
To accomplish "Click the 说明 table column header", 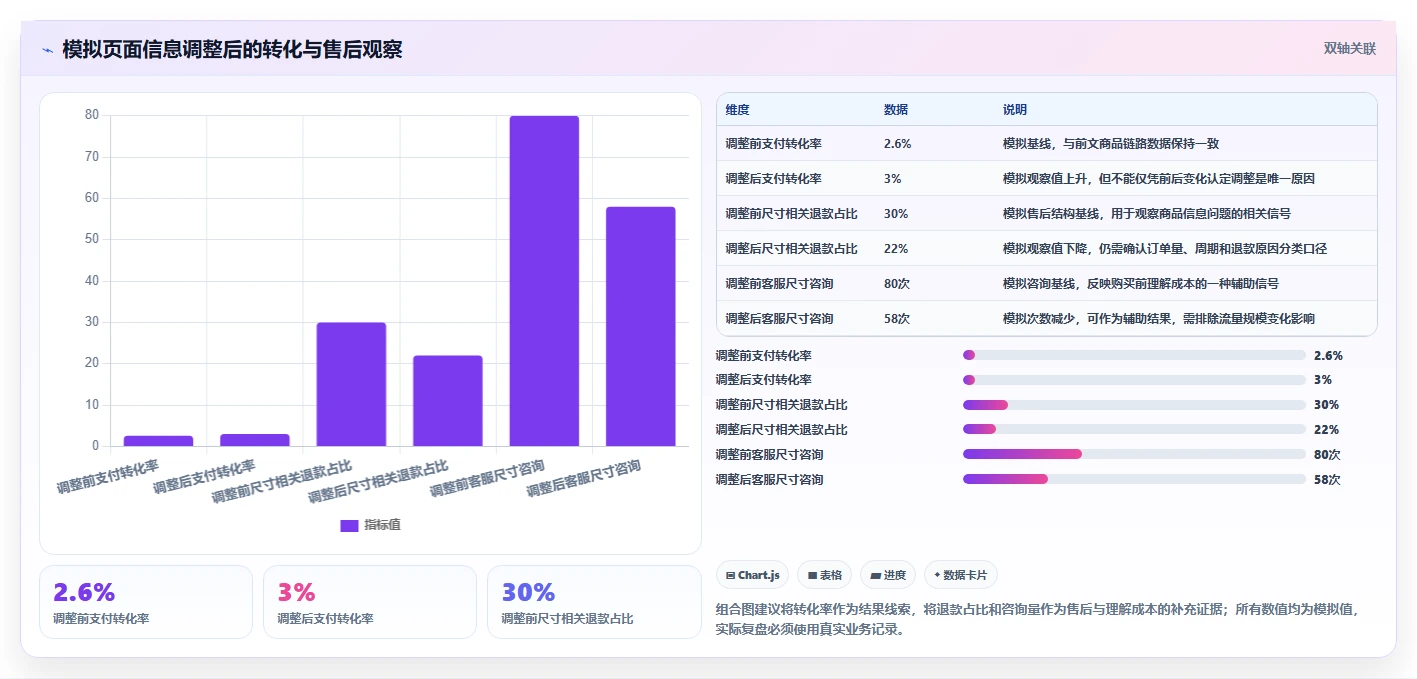I will point(1015,110).
